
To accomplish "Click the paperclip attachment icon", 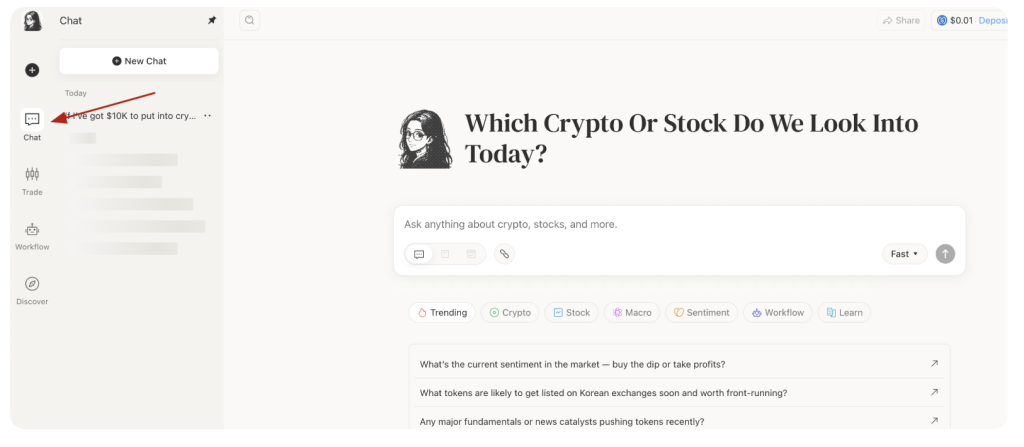I will click(x=504, y=254).
